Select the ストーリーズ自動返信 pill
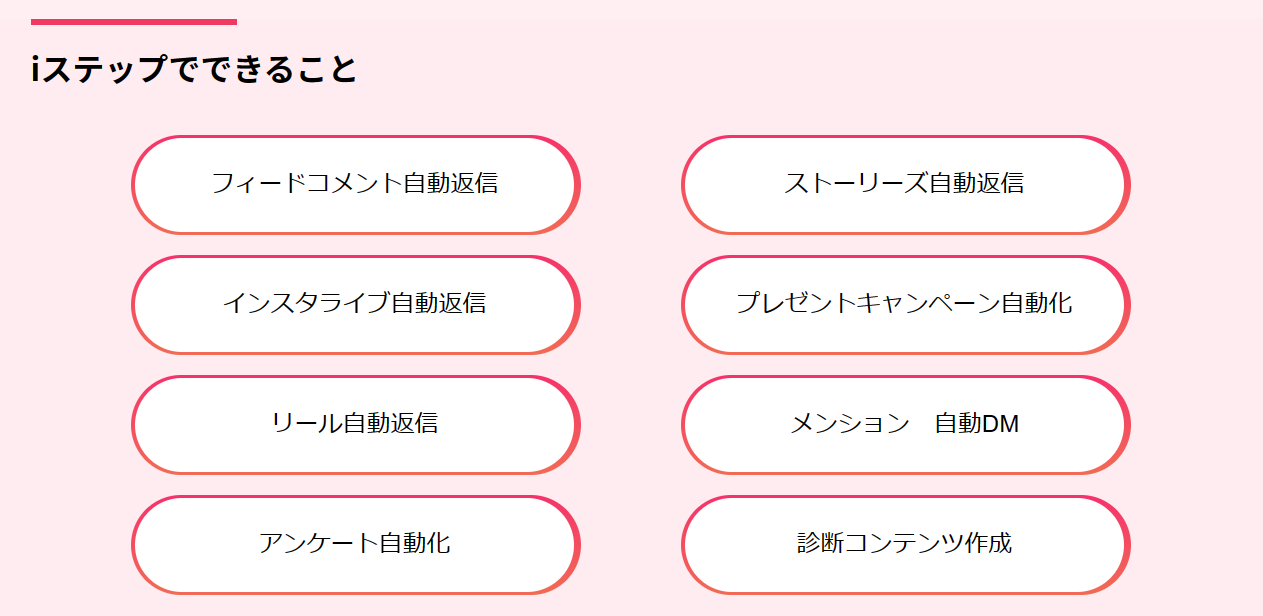 (x=905, y=185)
